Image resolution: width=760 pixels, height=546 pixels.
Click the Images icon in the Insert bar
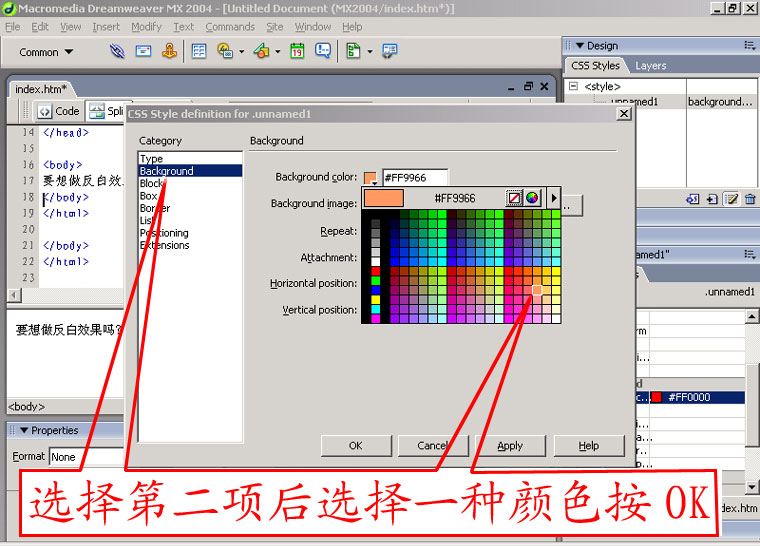pyautogui.click(x=225, y=51)
